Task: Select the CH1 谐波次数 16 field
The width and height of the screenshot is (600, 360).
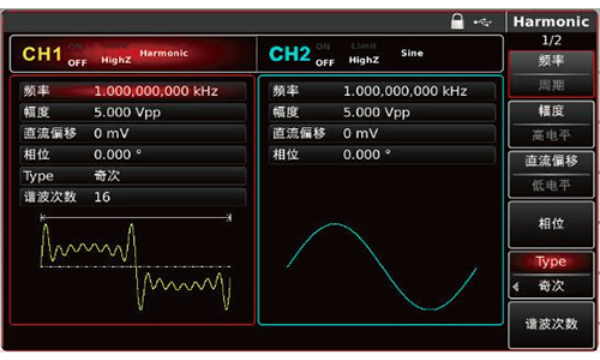Action: [132, 197]
